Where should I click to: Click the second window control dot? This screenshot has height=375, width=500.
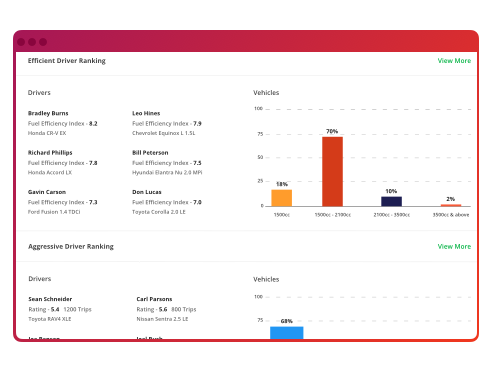[x=32, y=42]
